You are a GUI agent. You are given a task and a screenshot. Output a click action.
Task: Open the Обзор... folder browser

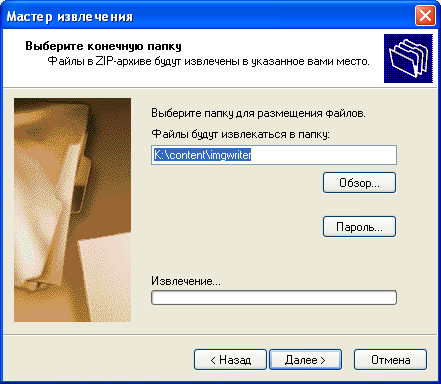(359, 183)
